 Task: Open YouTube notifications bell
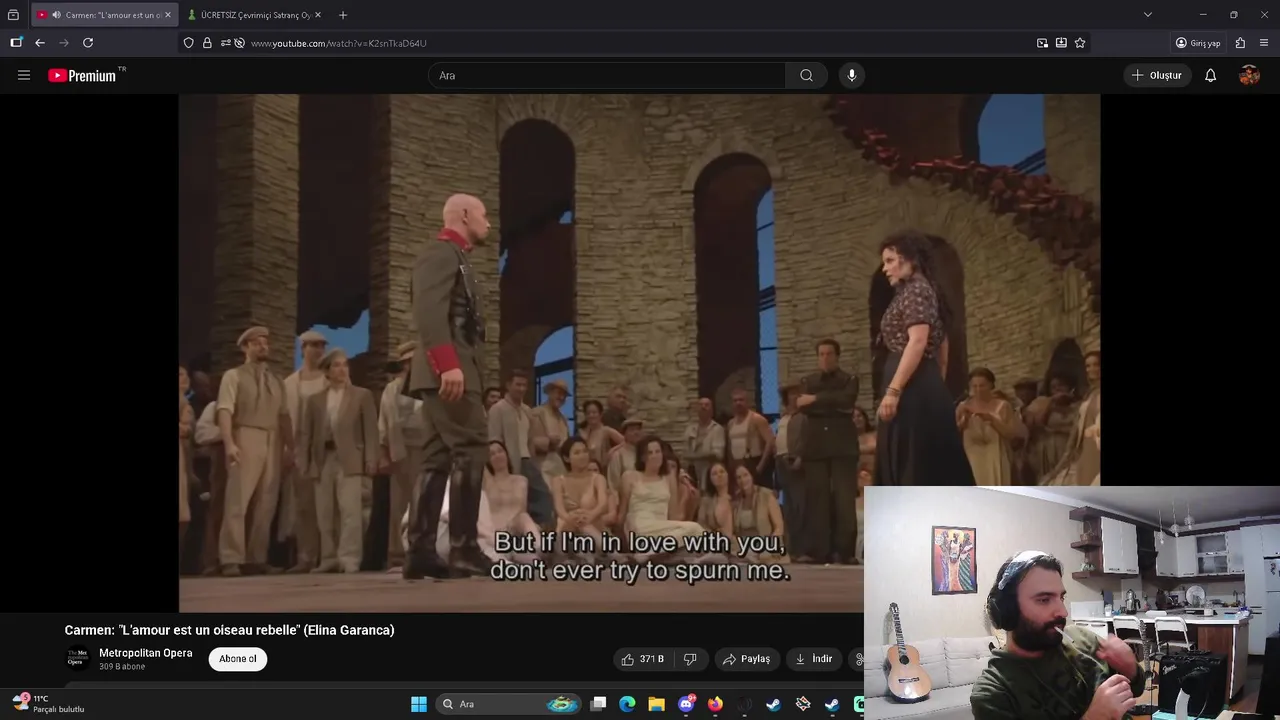coord(1210,75)
